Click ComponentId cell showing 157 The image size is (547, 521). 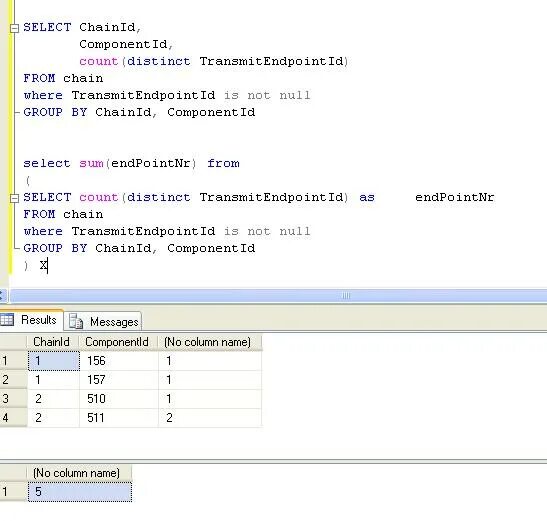click(119, 380)
